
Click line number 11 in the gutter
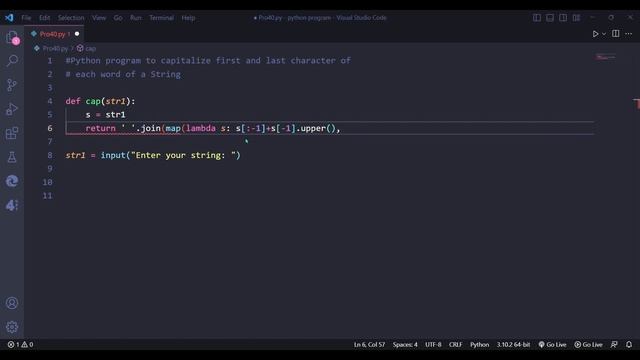click(47, 196)
